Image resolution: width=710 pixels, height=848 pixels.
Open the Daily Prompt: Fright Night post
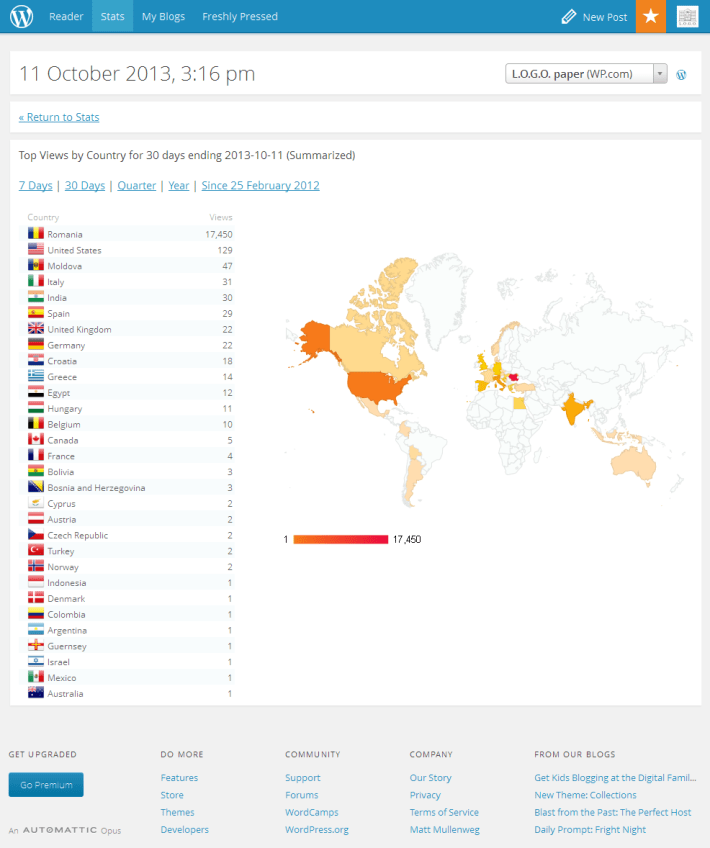click(590, 829)
